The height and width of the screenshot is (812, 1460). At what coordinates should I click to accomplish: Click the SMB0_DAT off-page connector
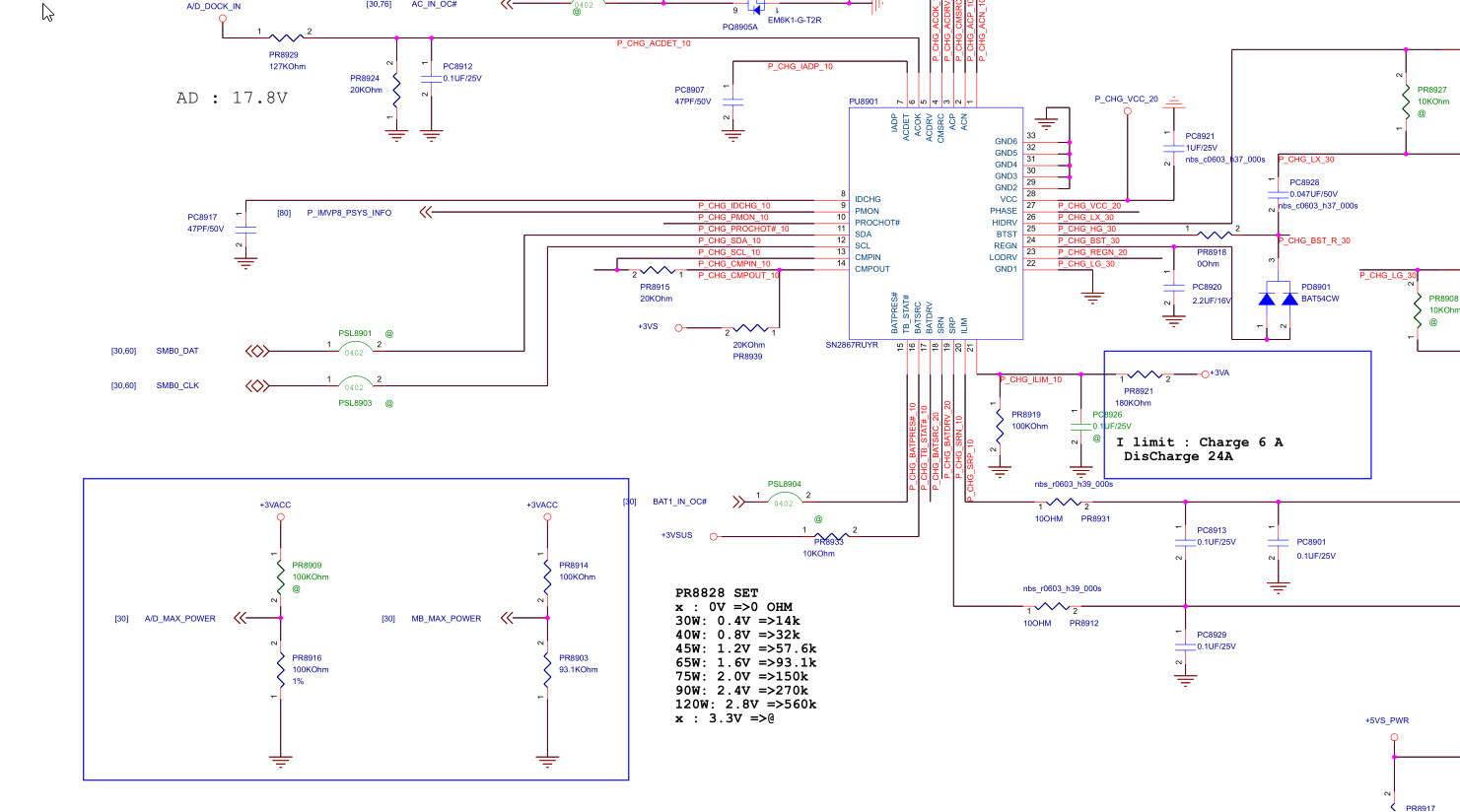tap(257, 351)
